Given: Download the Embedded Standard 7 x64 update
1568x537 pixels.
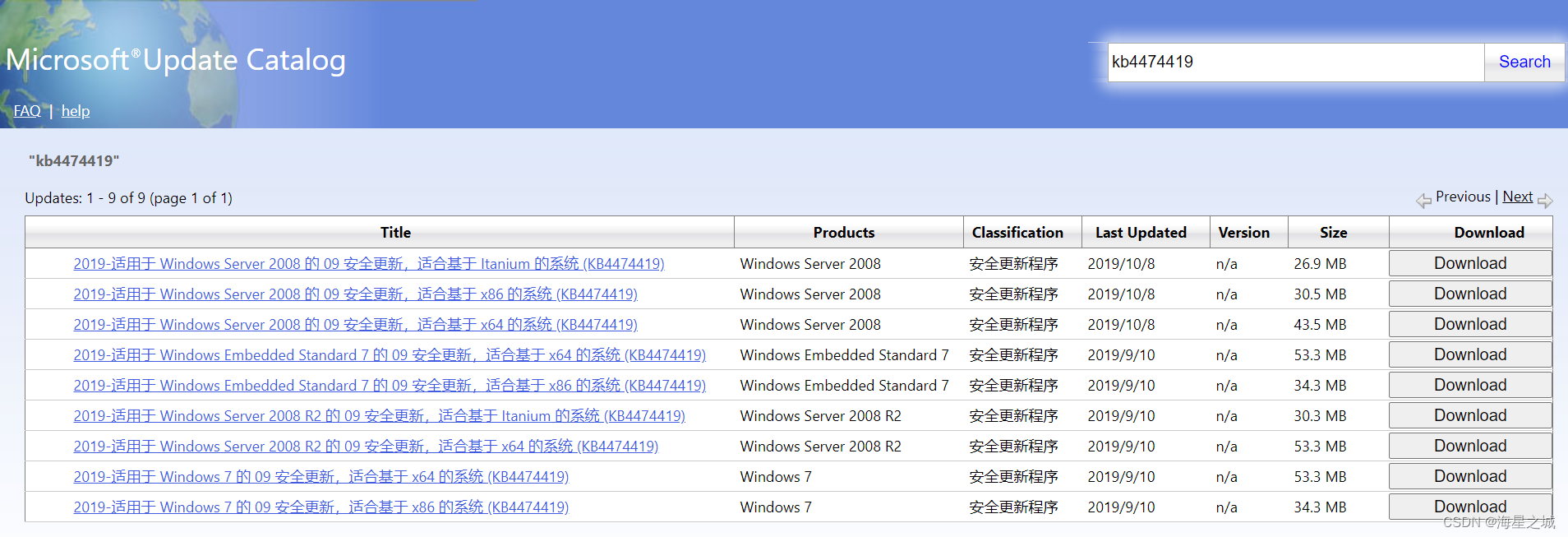Looking at the screenshot, I should tap(1470, 354).
